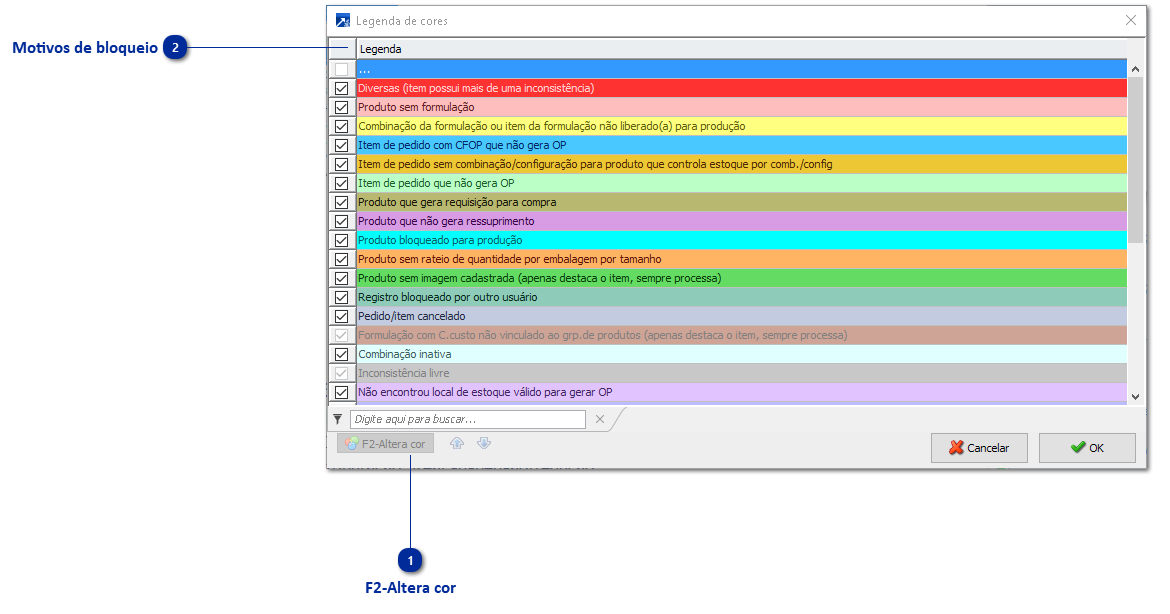Click the X icon to clear the search field
The height and width of the screenshot is (614, 1170).
(x=600, y=419)
